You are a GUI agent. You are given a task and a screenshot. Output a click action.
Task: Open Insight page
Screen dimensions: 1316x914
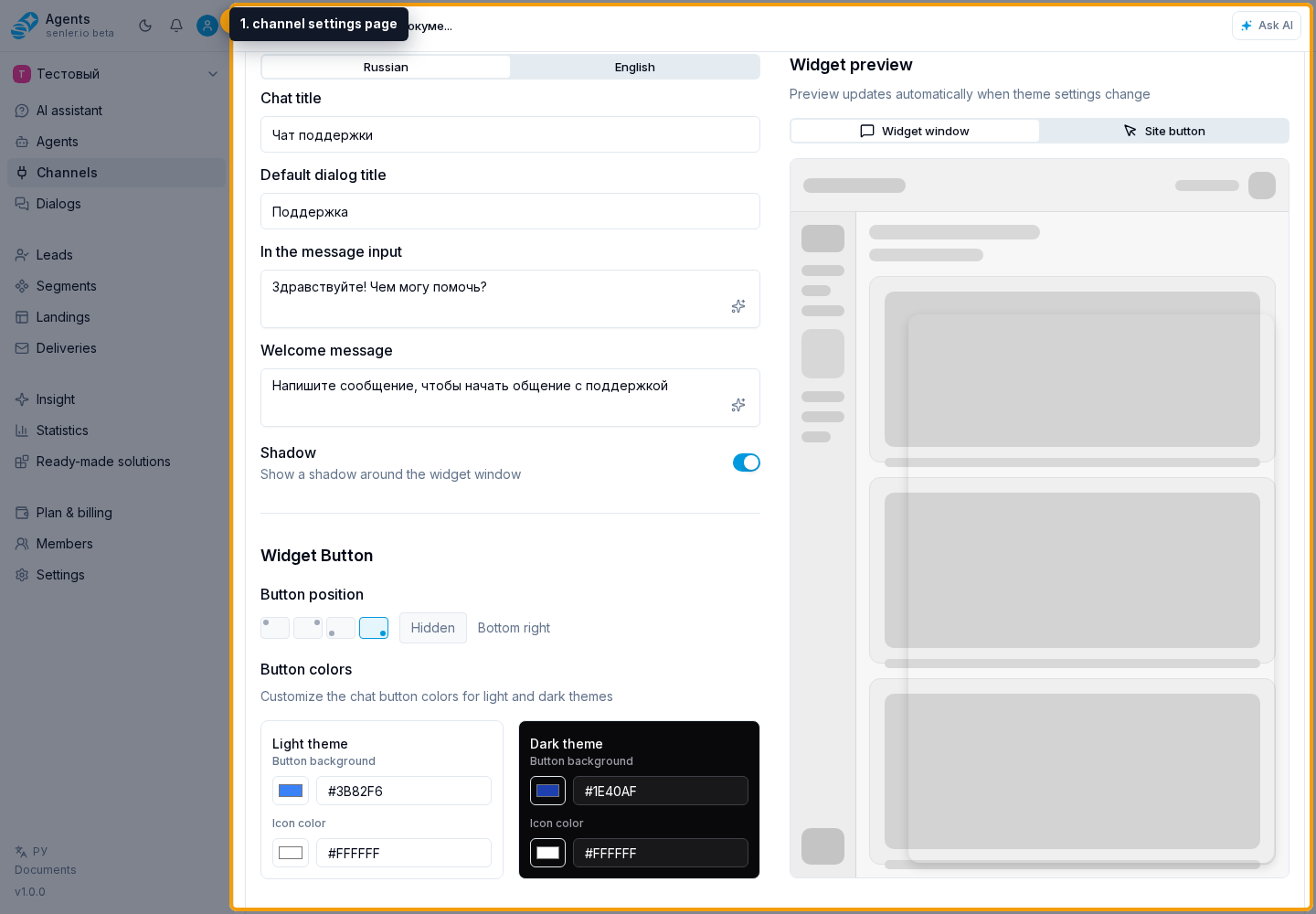(x=116, y=399)
